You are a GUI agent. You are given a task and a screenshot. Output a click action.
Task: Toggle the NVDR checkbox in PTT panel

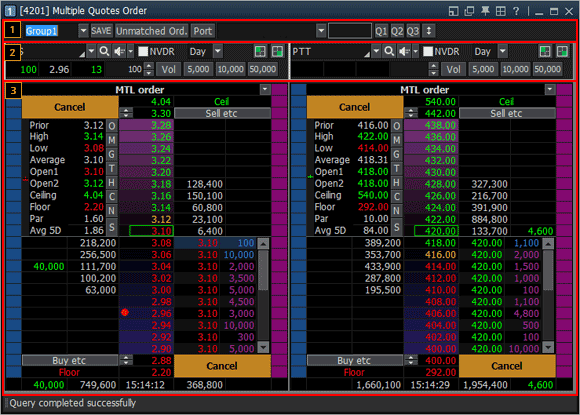[x=428, y=51]
